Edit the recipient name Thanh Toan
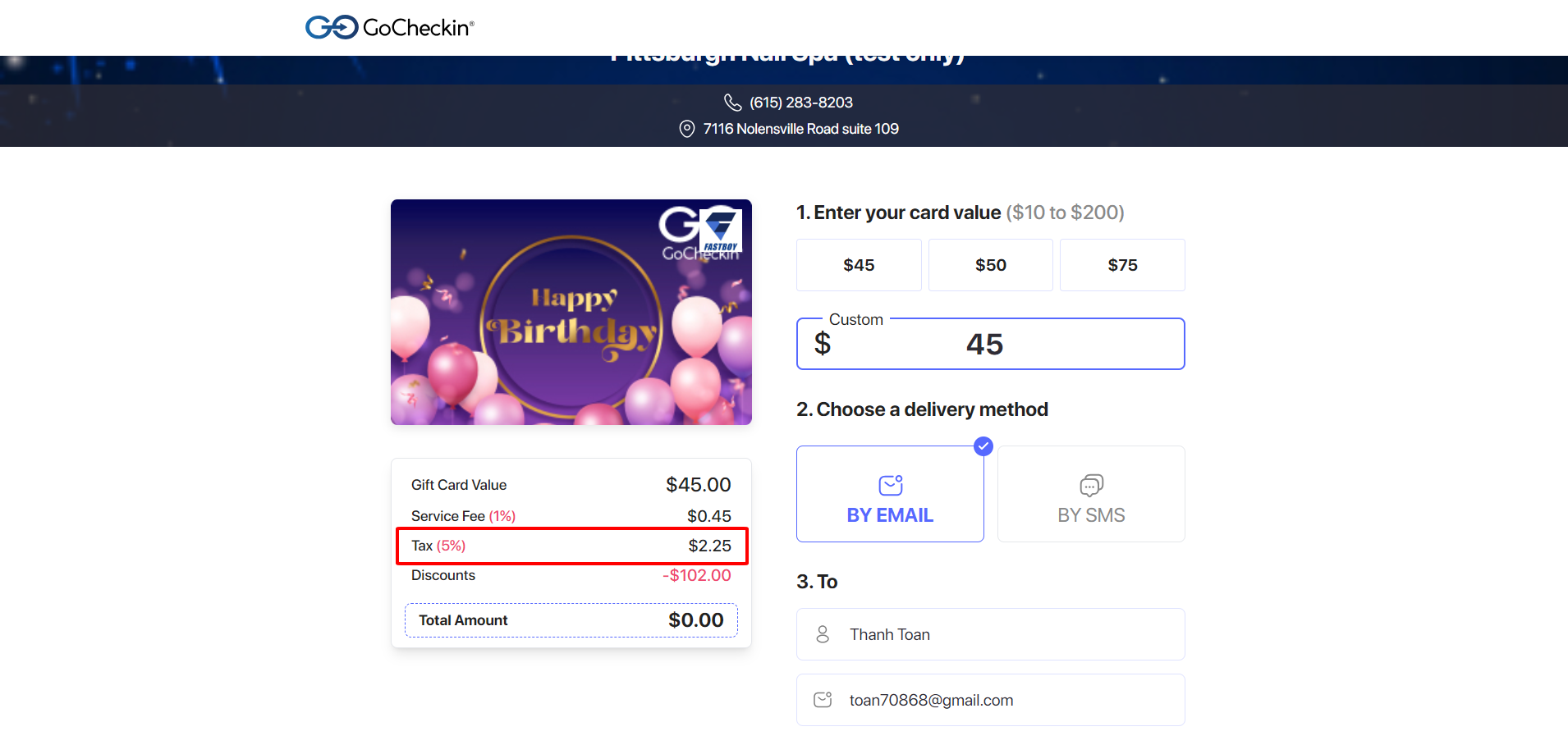 (x=1010, y=634)
